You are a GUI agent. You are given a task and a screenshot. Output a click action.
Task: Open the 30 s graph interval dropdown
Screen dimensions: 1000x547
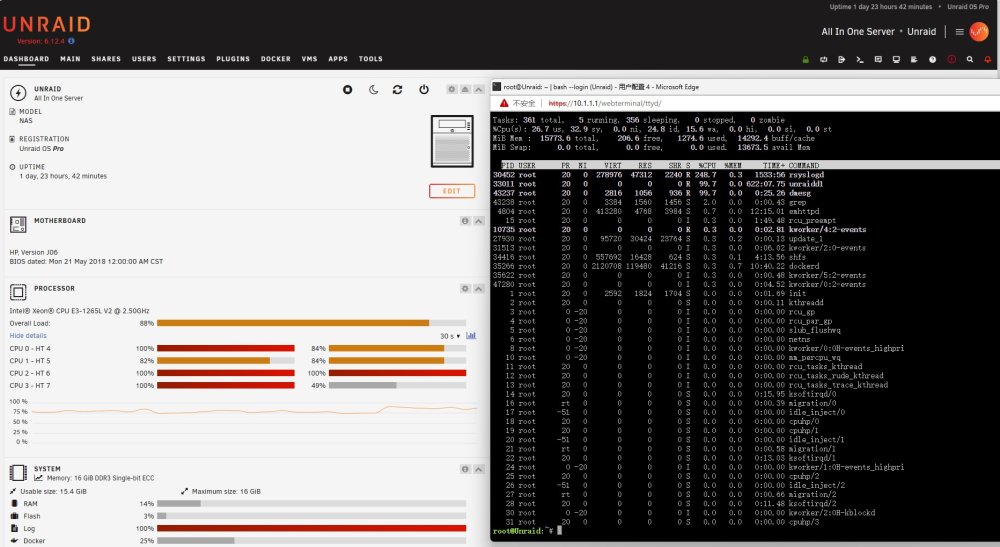point(450,336)
